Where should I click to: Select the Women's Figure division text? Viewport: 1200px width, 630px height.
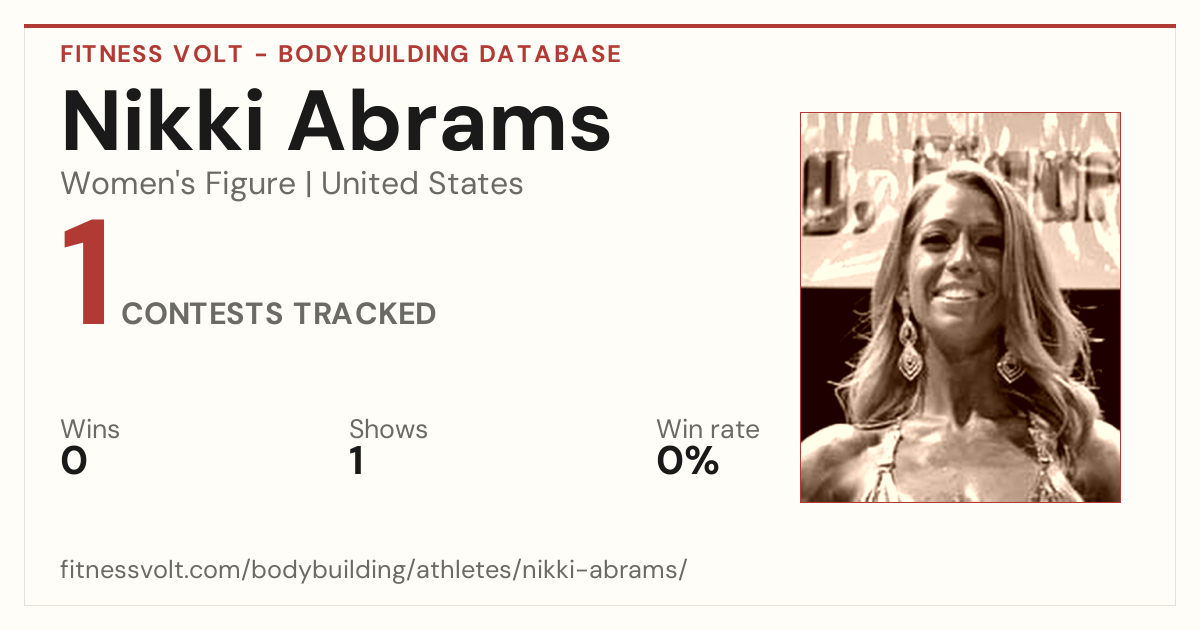coord(178,184)
